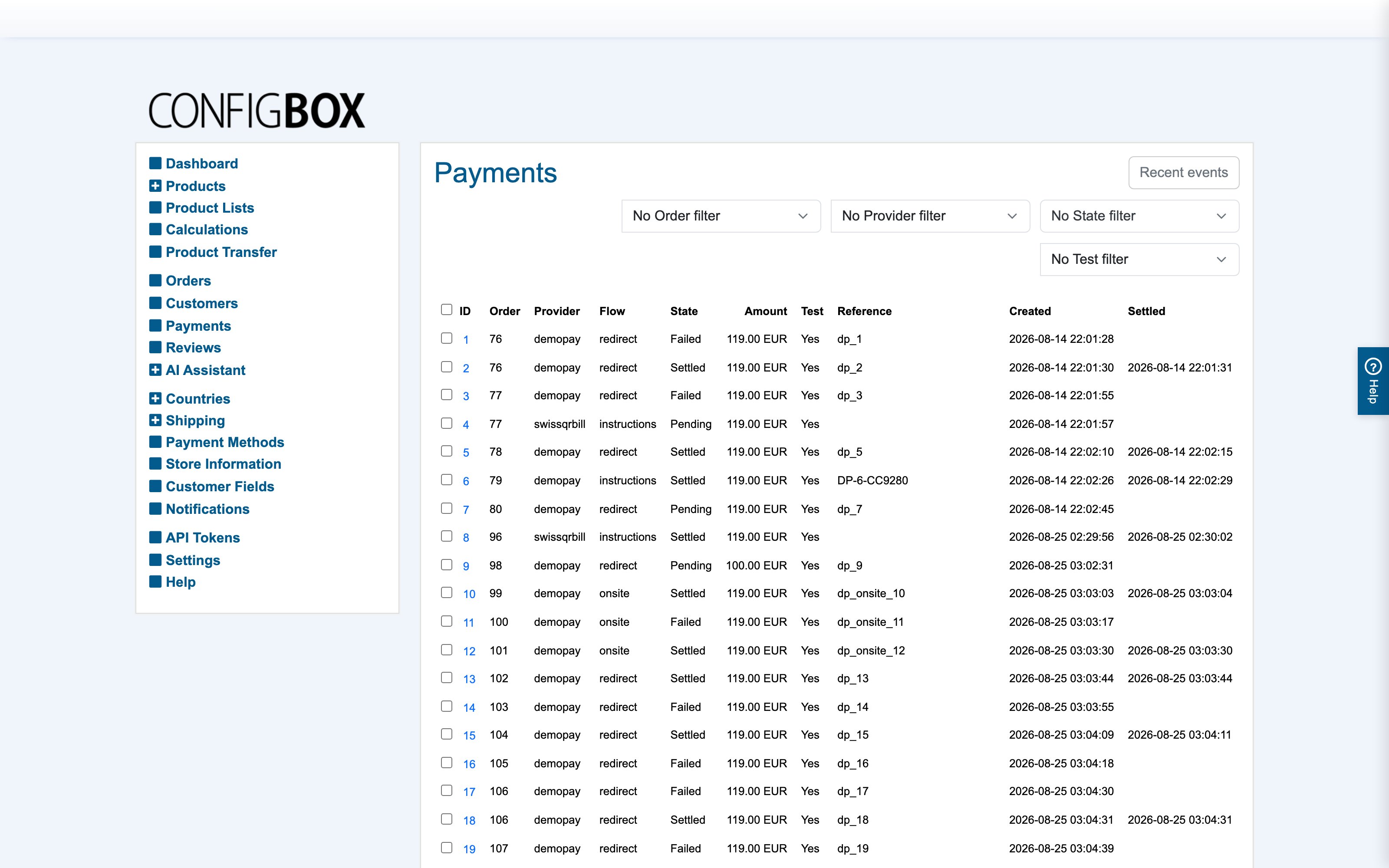Toggle the select-all checkbox in table header

pyautogui.click(x=447, y=309)
